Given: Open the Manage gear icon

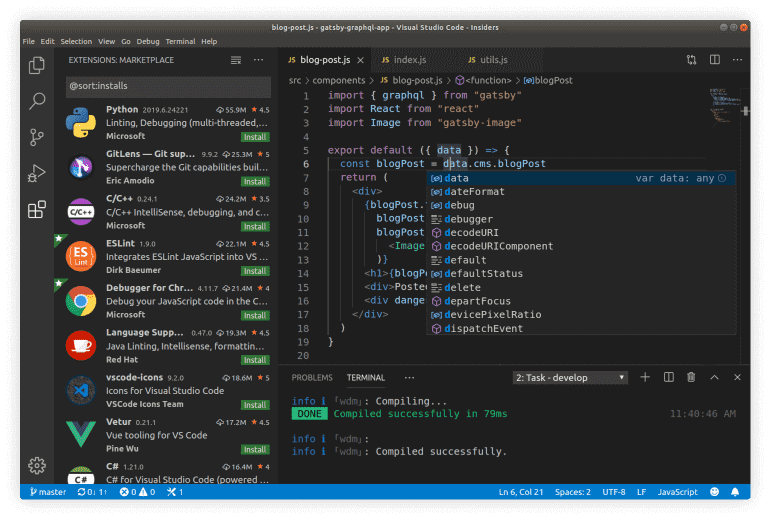Looking at the screenshot, I should click(x=37, y=465).
